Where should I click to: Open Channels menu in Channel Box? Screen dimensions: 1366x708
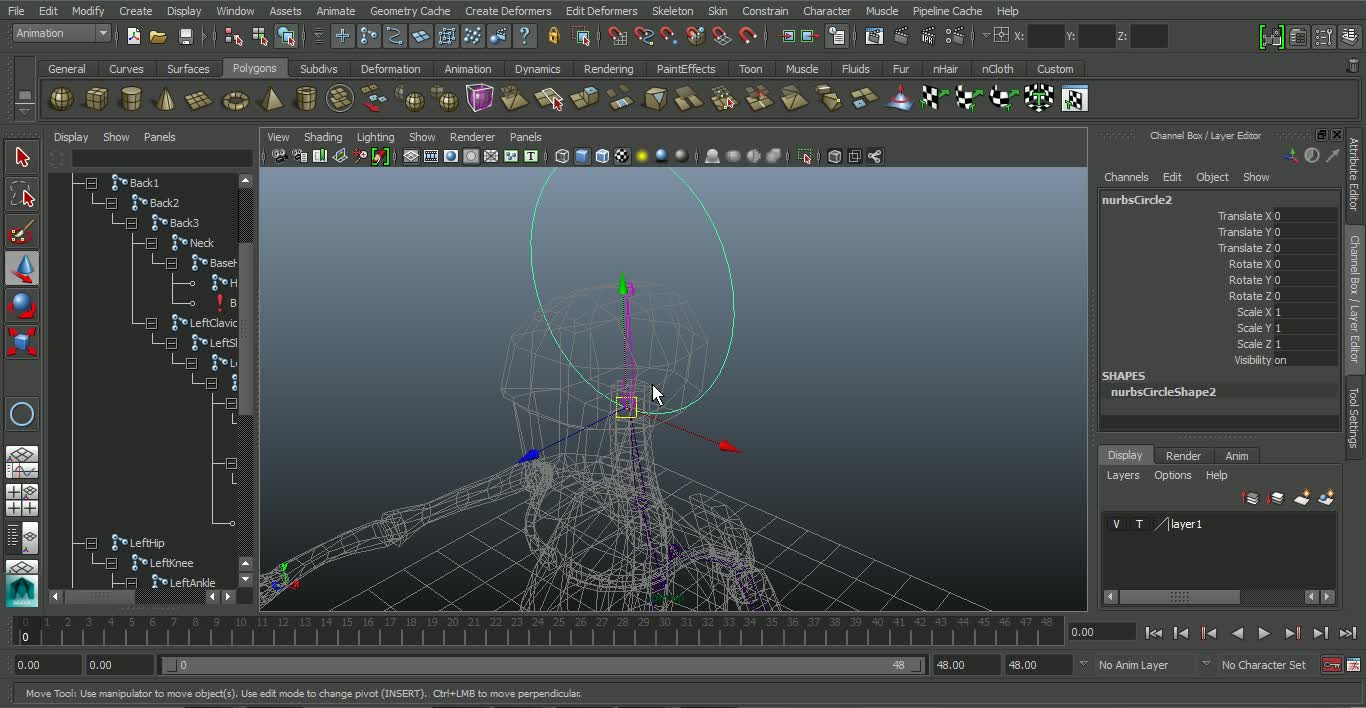[x=1126, y=177]
